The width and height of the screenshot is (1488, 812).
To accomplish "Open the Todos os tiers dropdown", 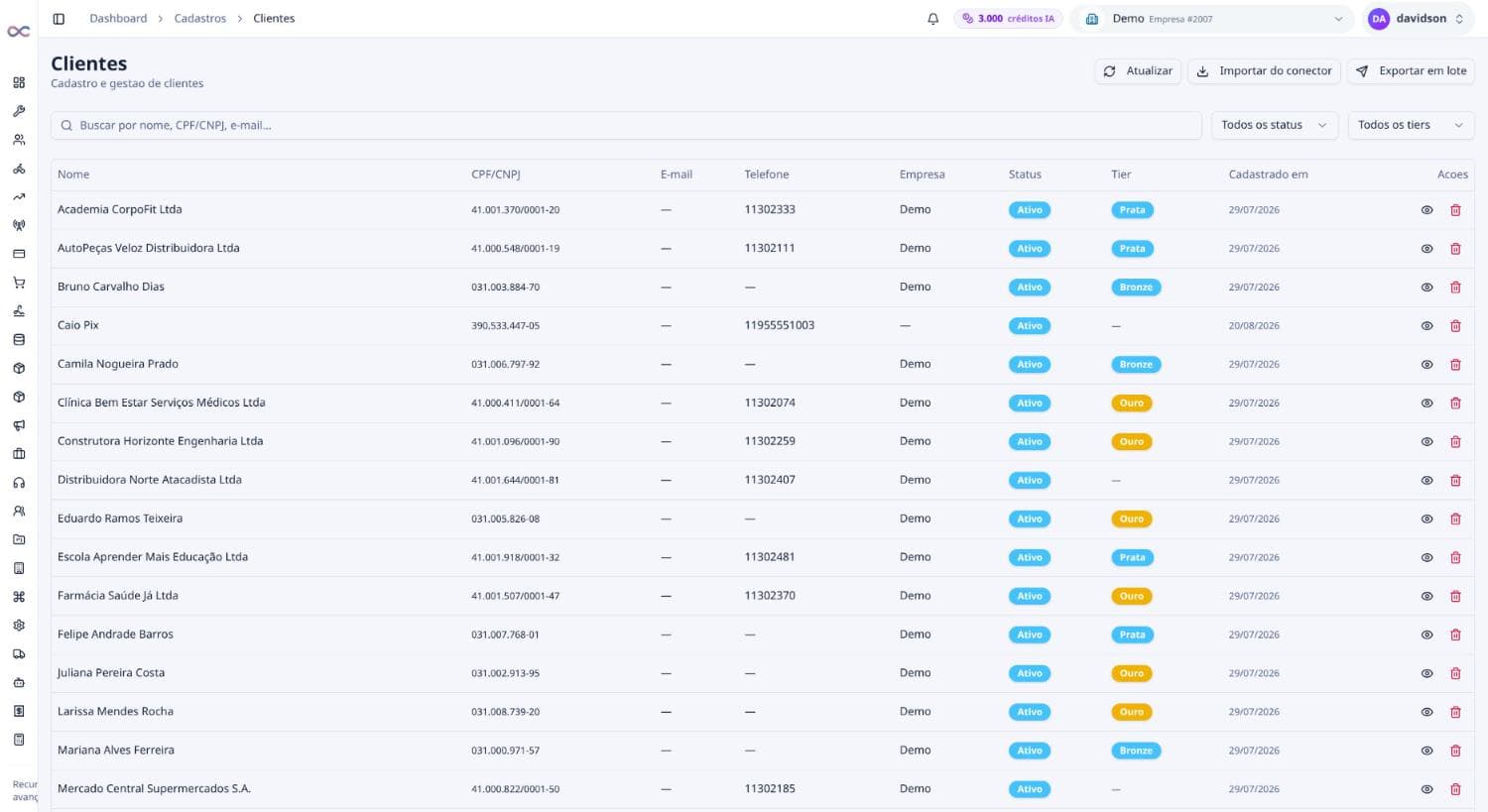I will click(1411, 125).
